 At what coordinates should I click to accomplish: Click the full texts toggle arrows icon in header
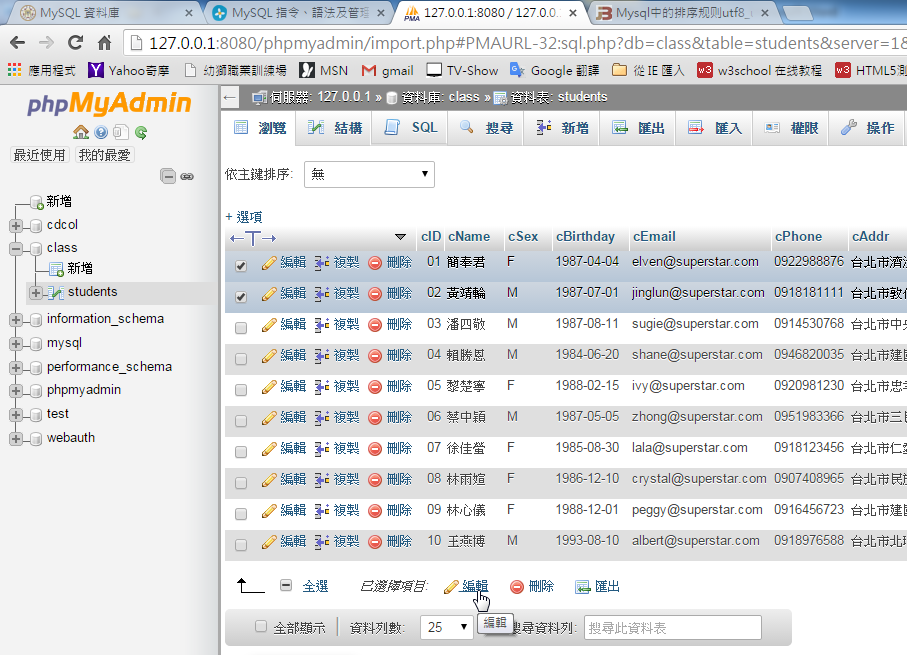(x=253, y=238)
